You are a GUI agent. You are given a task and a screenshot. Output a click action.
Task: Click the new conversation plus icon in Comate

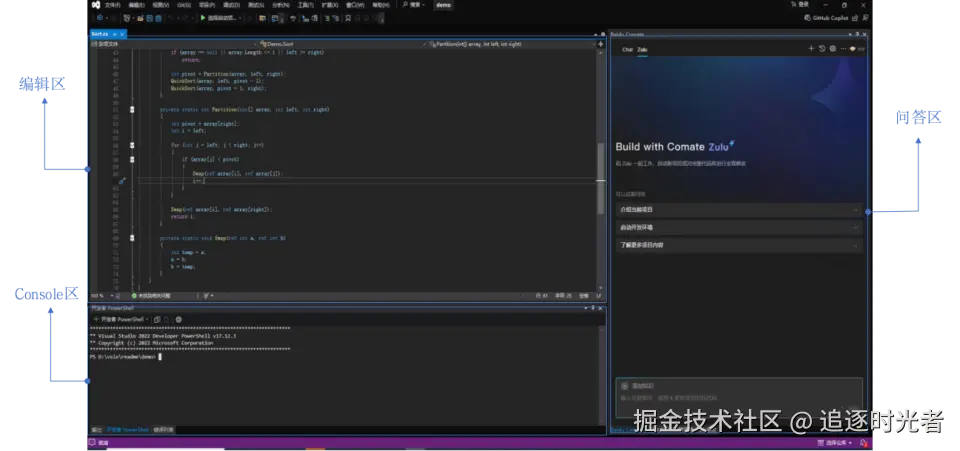point(811,48)
